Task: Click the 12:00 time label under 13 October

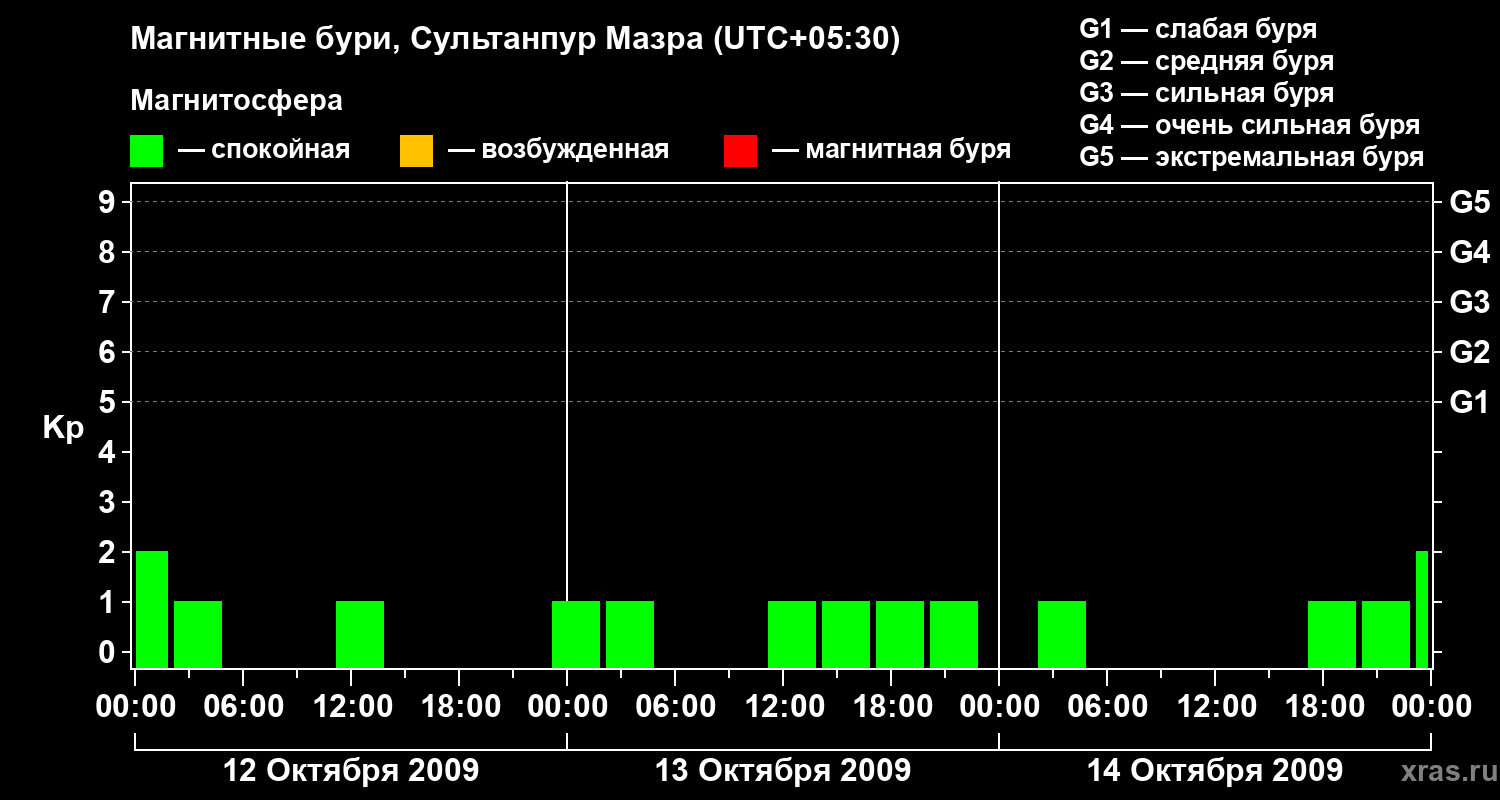Action: (x=783, y=707)
